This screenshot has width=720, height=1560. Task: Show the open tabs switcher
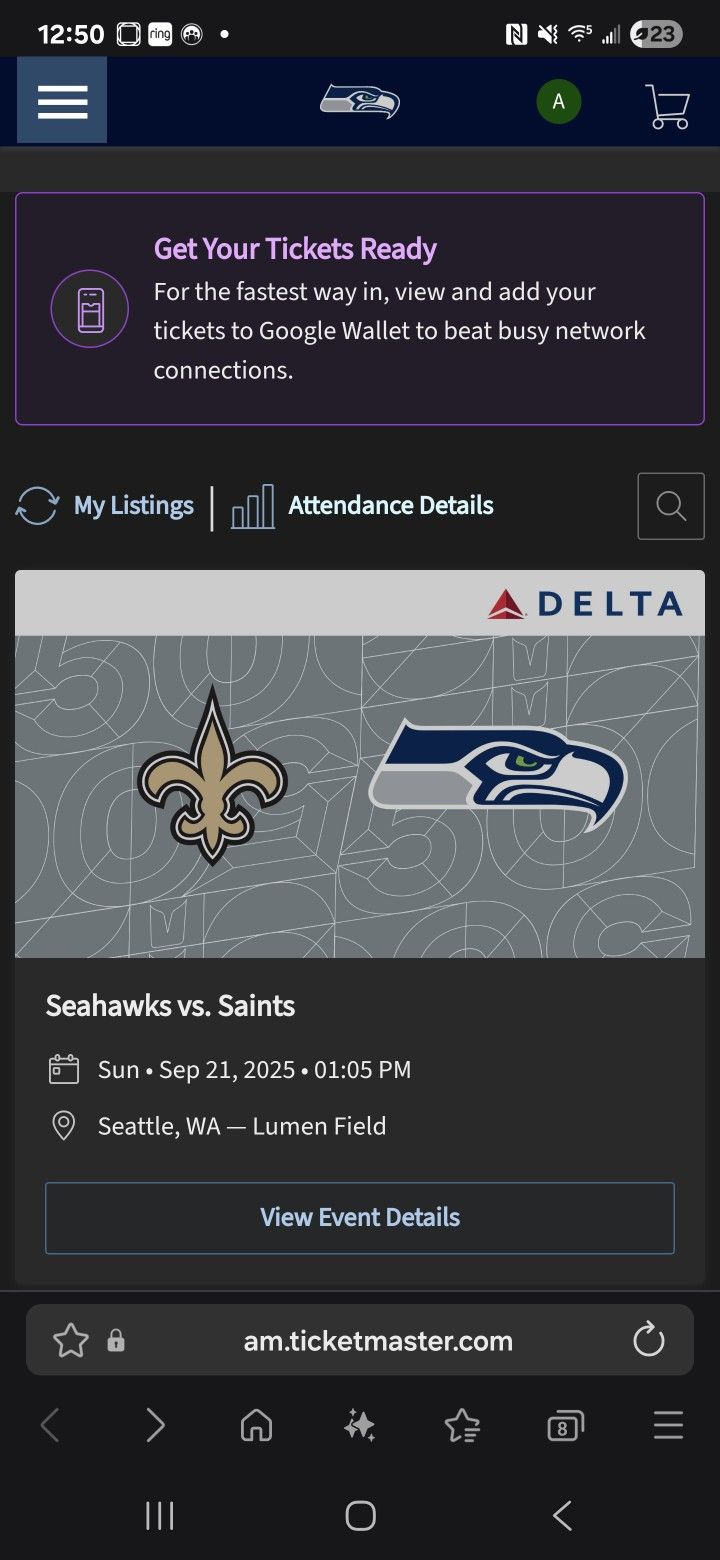tap(565, 1425)
